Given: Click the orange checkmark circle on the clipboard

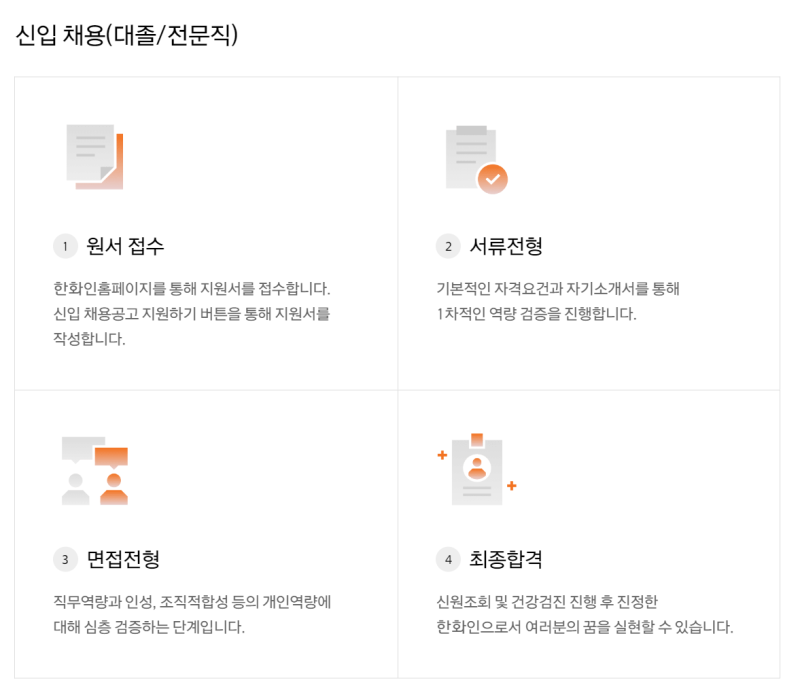Looking at the screenshot, I should point(492,179).
